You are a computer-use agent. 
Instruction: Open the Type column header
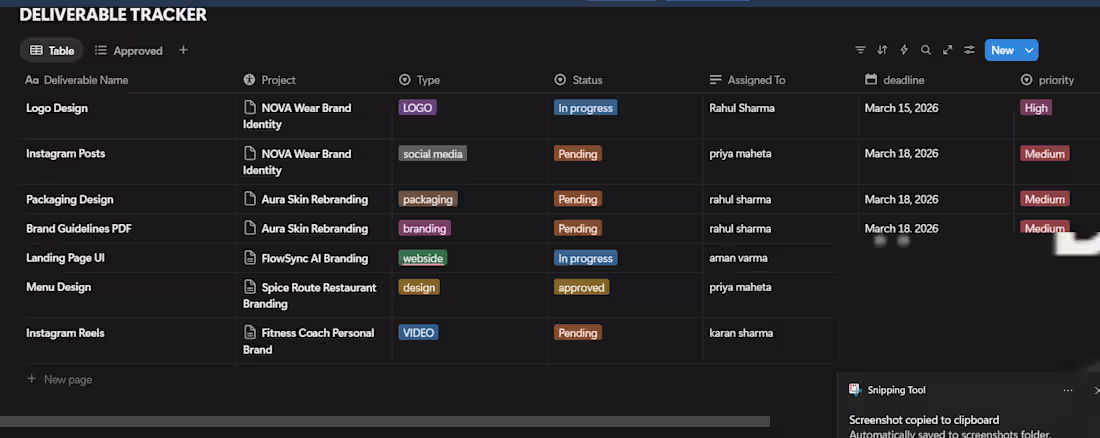420,80
